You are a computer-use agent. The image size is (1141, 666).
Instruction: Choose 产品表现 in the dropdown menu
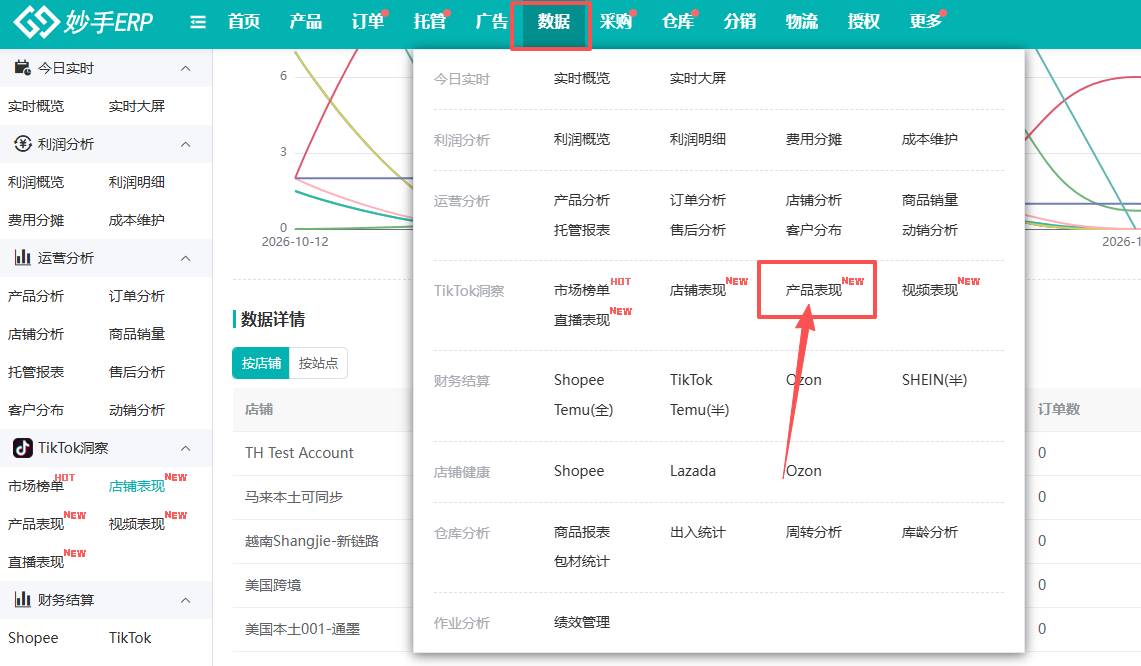pyautogui.click(x=814, y=290)
